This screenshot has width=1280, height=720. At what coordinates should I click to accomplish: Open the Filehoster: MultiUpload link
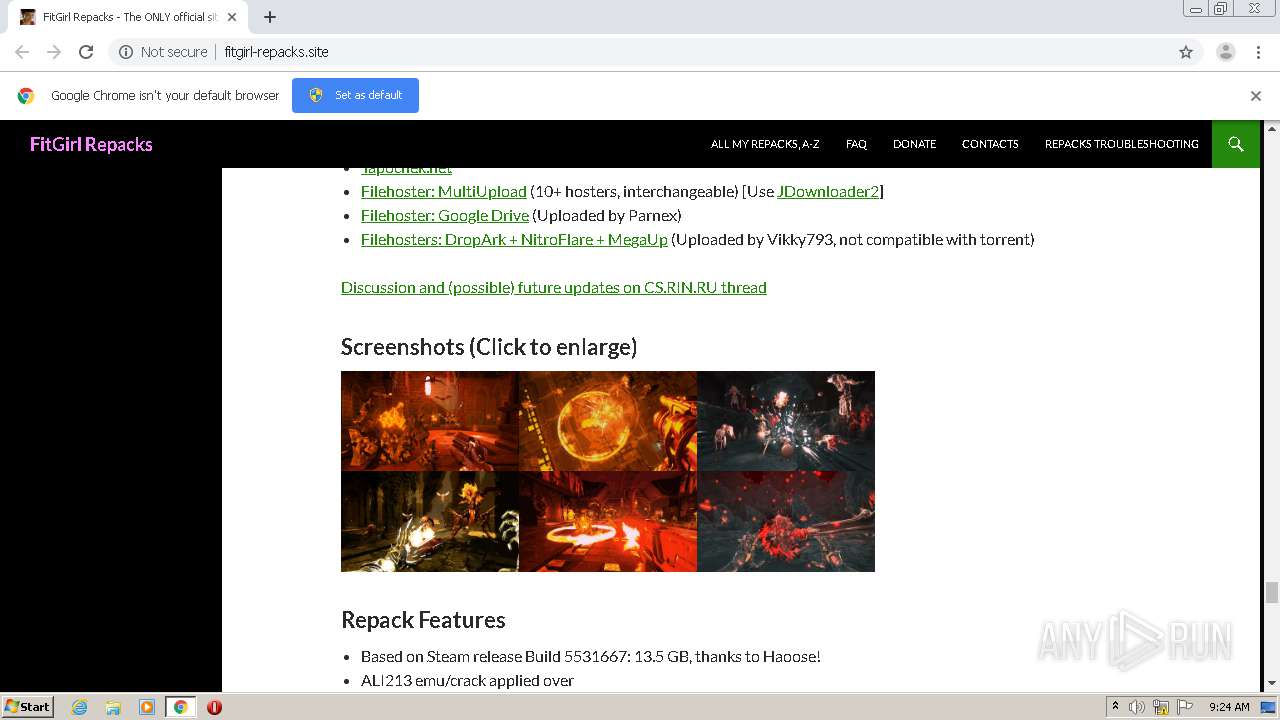tap(443, 191)
